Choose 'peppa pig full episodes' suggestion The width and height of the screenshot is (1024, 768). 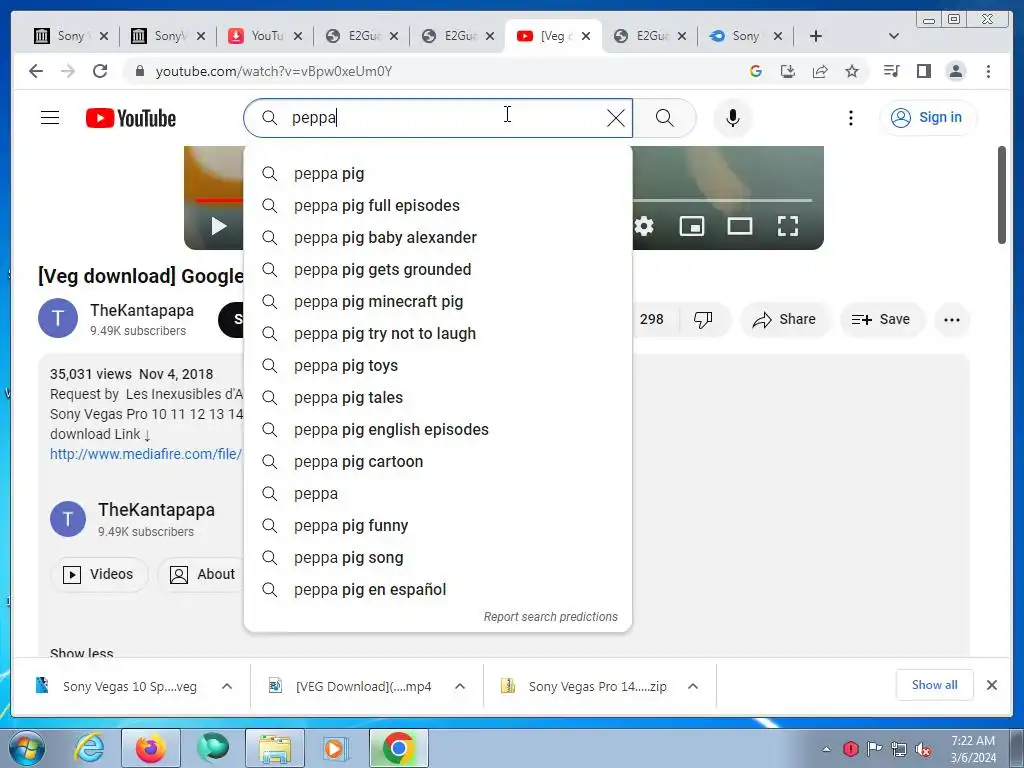pyautogui.click(x=438, y=206)
